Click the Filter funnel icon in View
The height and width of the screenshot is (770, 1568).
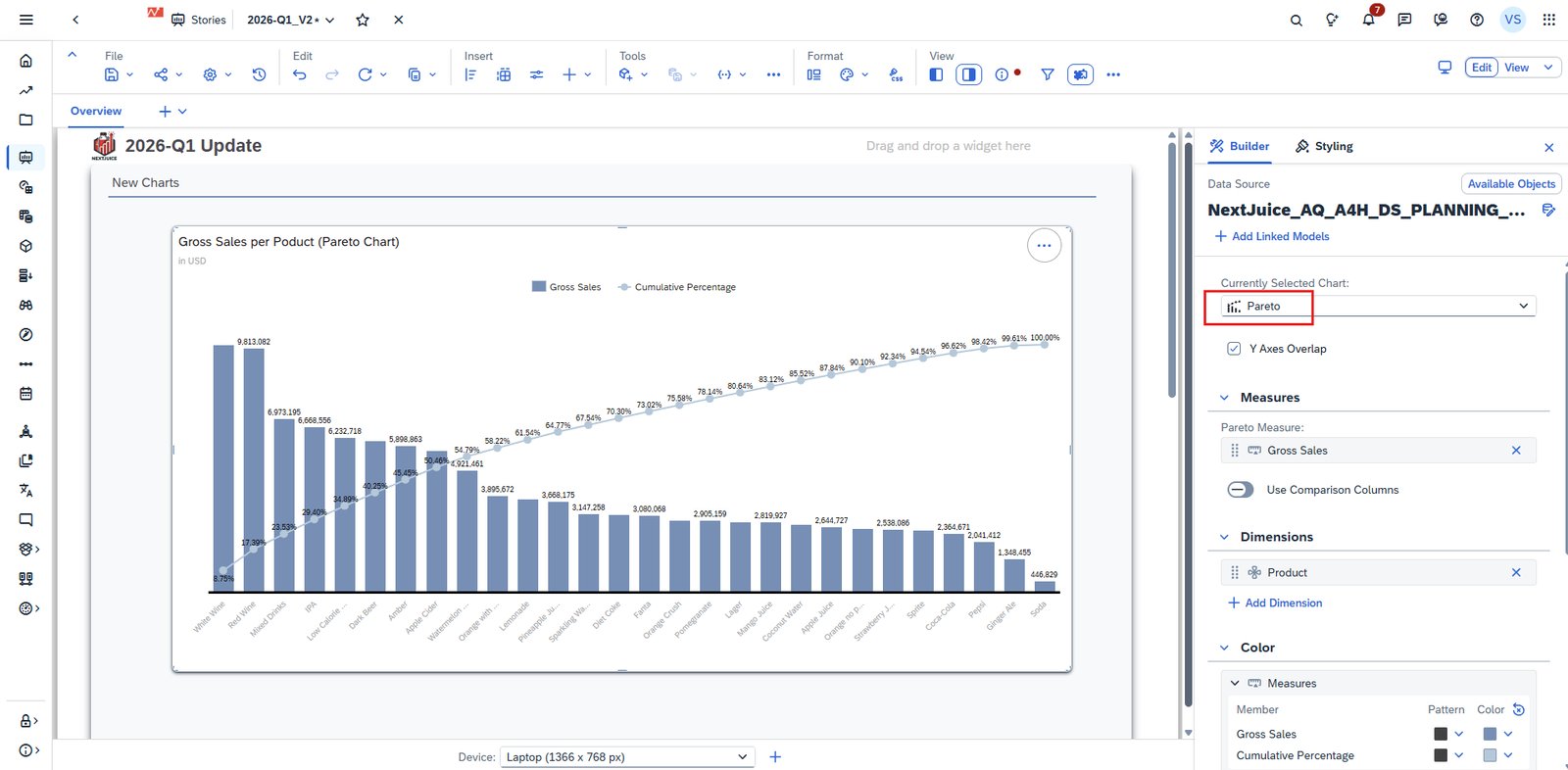pos(1048,74)
